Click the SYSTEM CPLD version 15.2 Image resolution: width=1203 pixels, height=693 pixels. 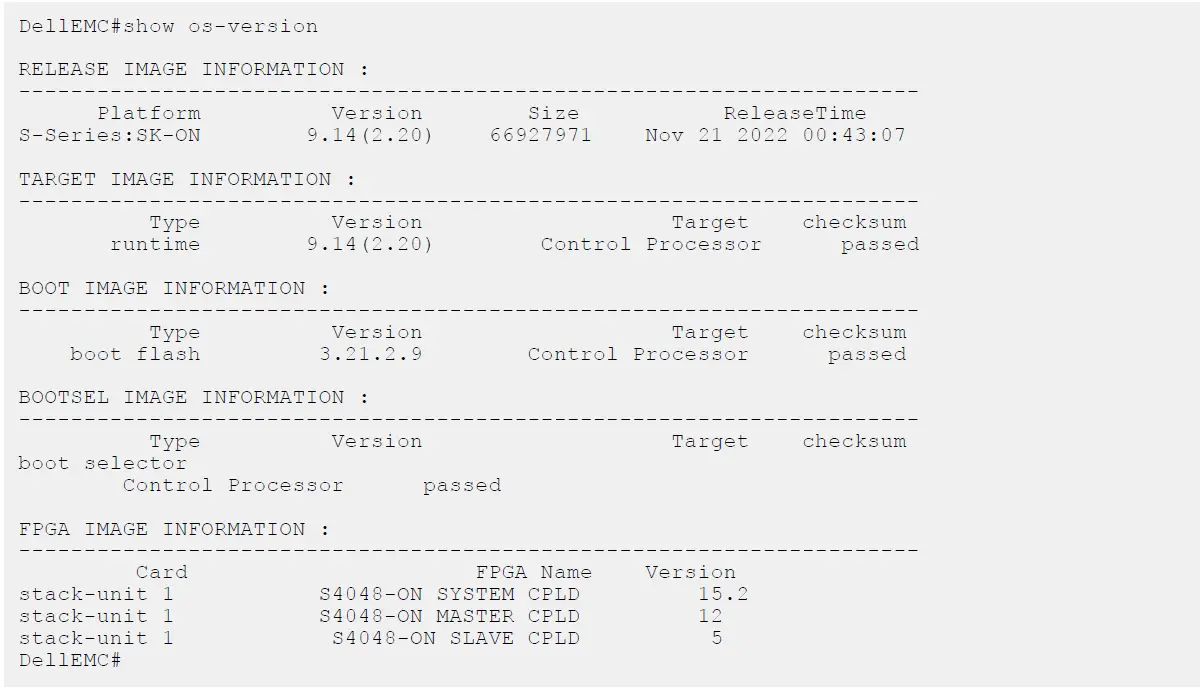point(723,595)
